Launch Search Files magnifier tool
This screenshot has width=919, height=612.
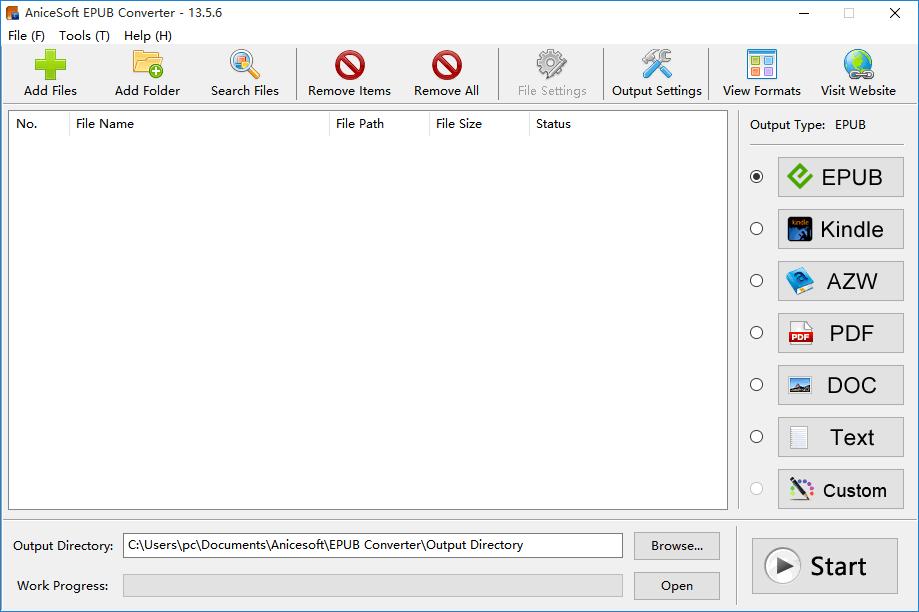[244, 74]
